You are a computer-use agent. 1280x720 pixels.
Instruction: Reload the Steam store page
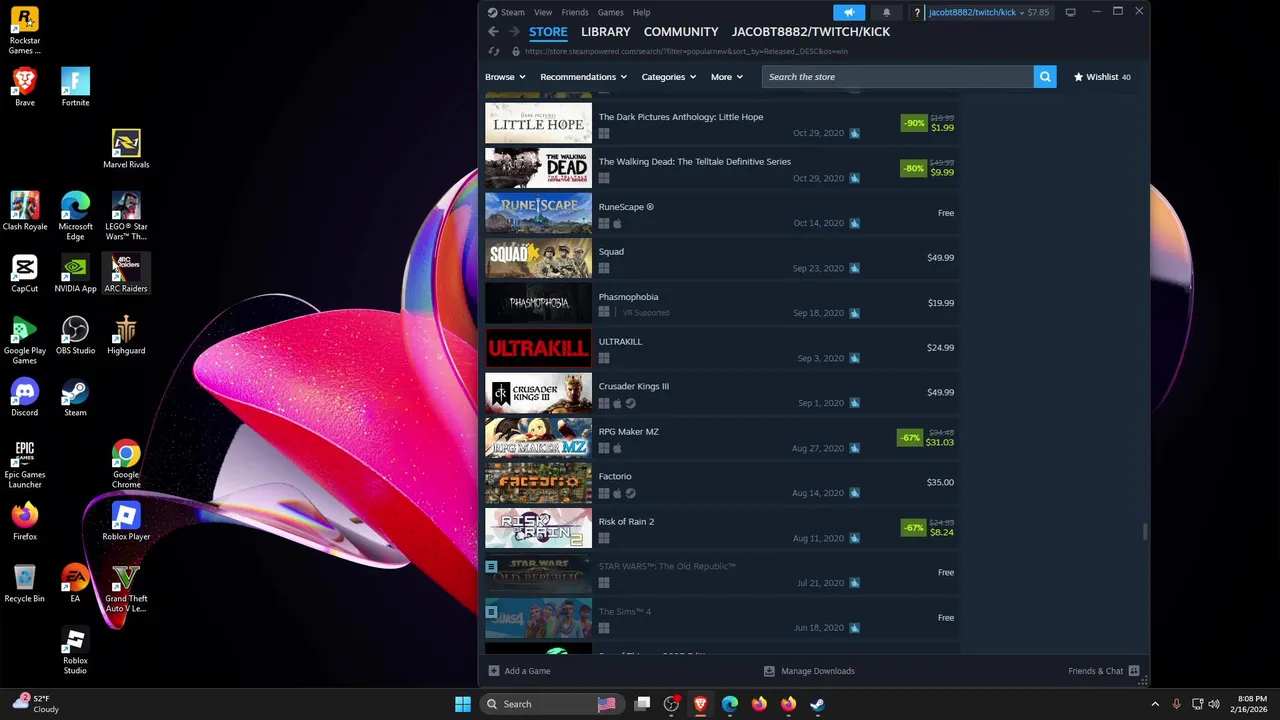[494, 51]
